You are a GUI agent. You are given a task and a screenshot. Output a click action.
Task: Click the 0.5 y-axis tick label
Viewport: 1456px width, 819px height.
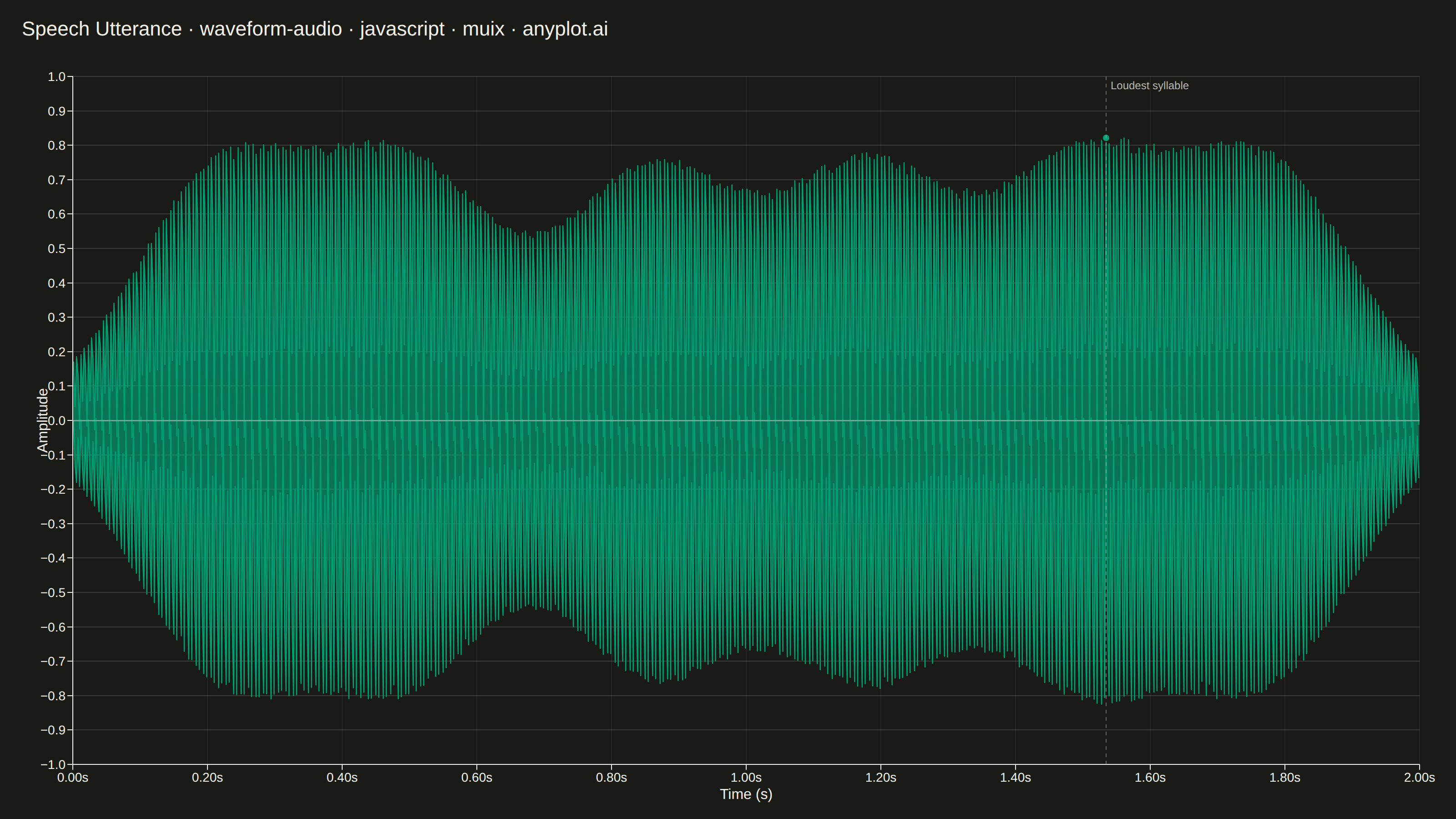click(56, 249)
